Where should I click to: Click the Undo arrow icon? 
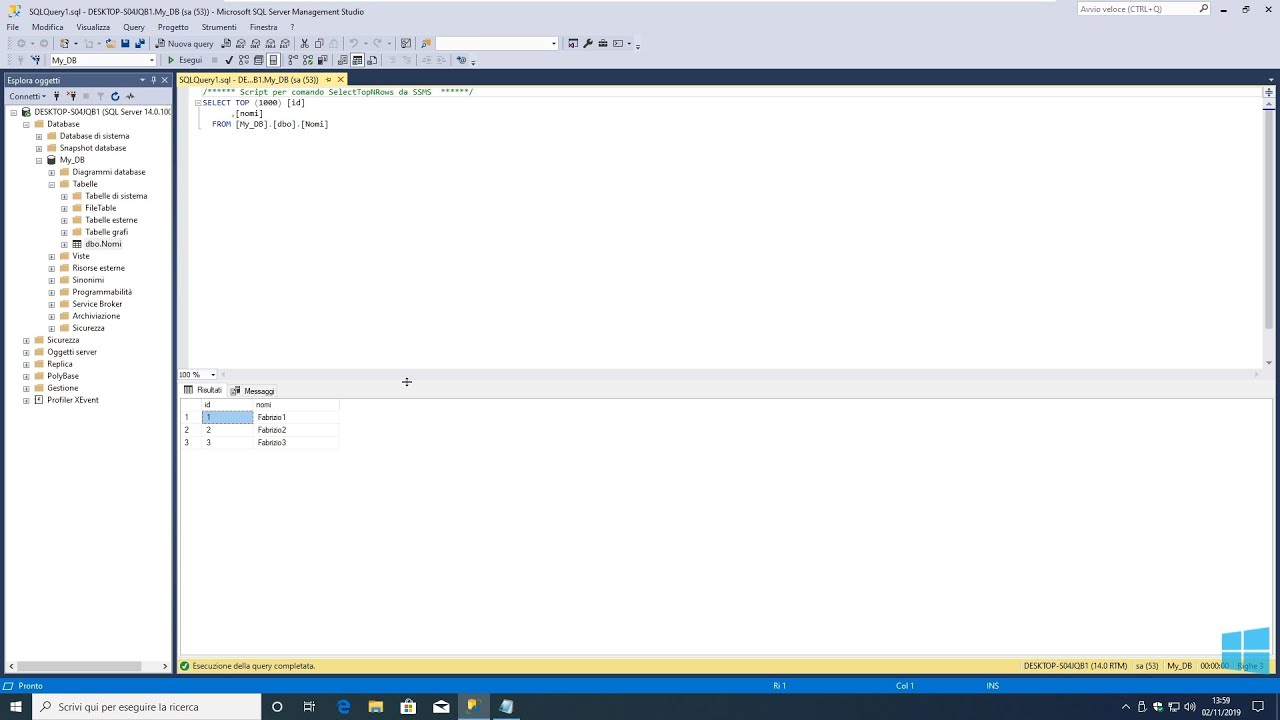(354, 44)
